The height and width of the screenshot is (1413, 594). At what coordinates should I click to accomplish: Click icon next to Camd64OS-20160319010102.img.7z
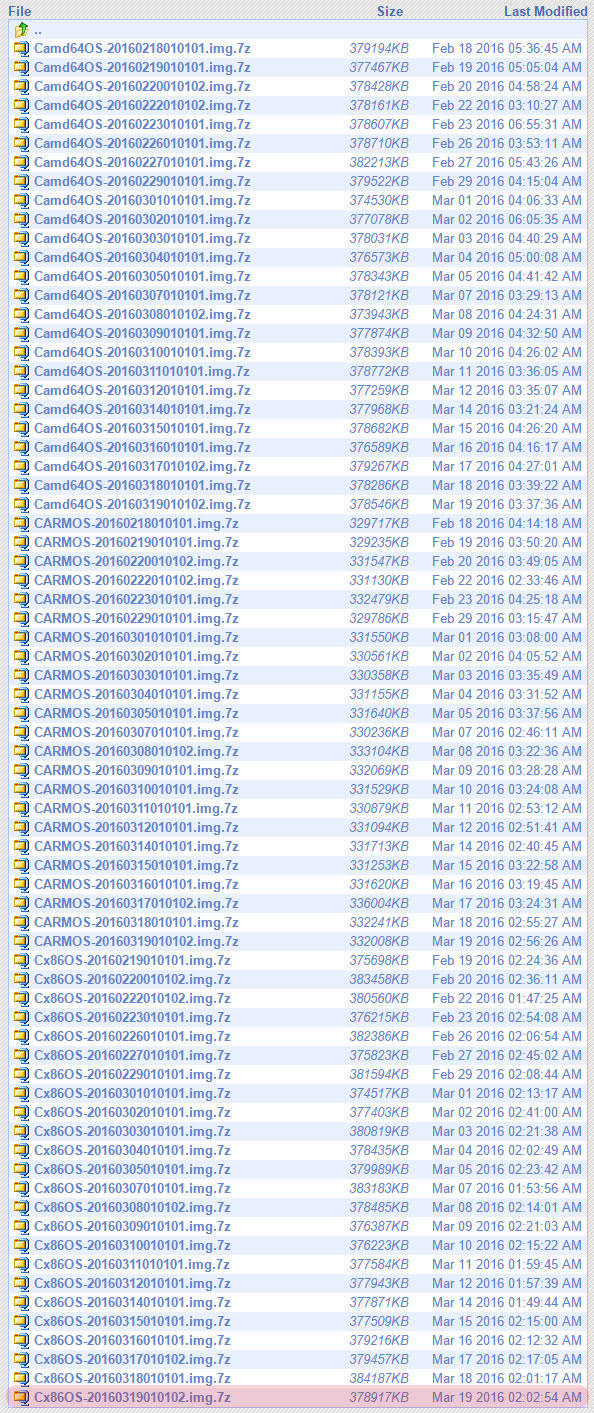coord(21,504)
